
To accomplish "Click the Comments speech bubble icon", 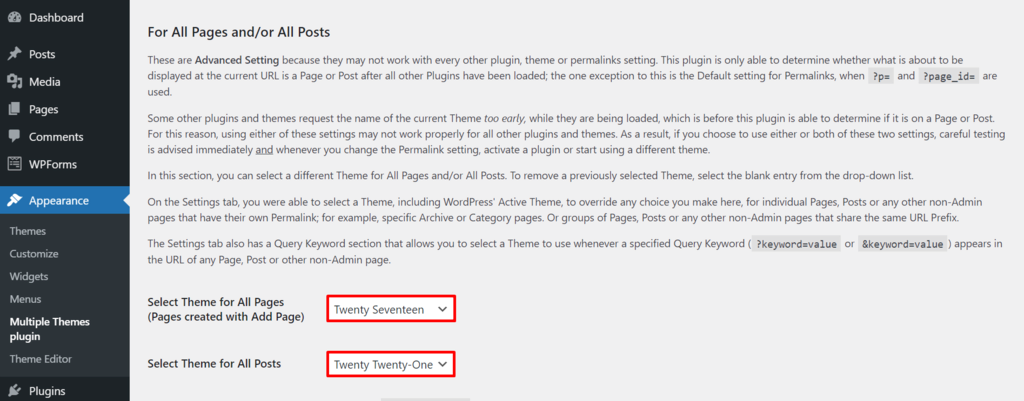I will (14, 137).
